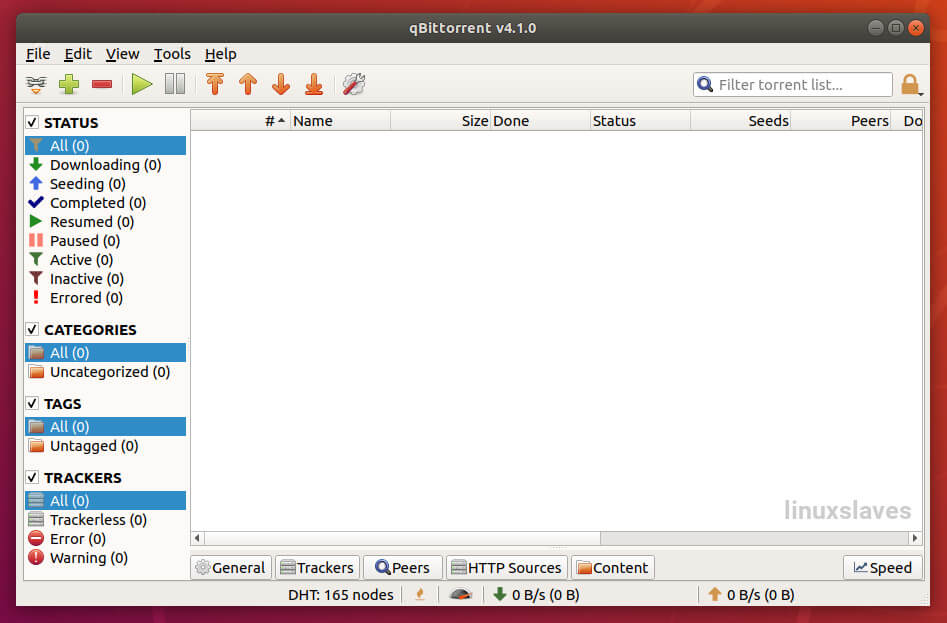Open Options via the wrench icon
This screenshot has height=623, width=947.
354,85
